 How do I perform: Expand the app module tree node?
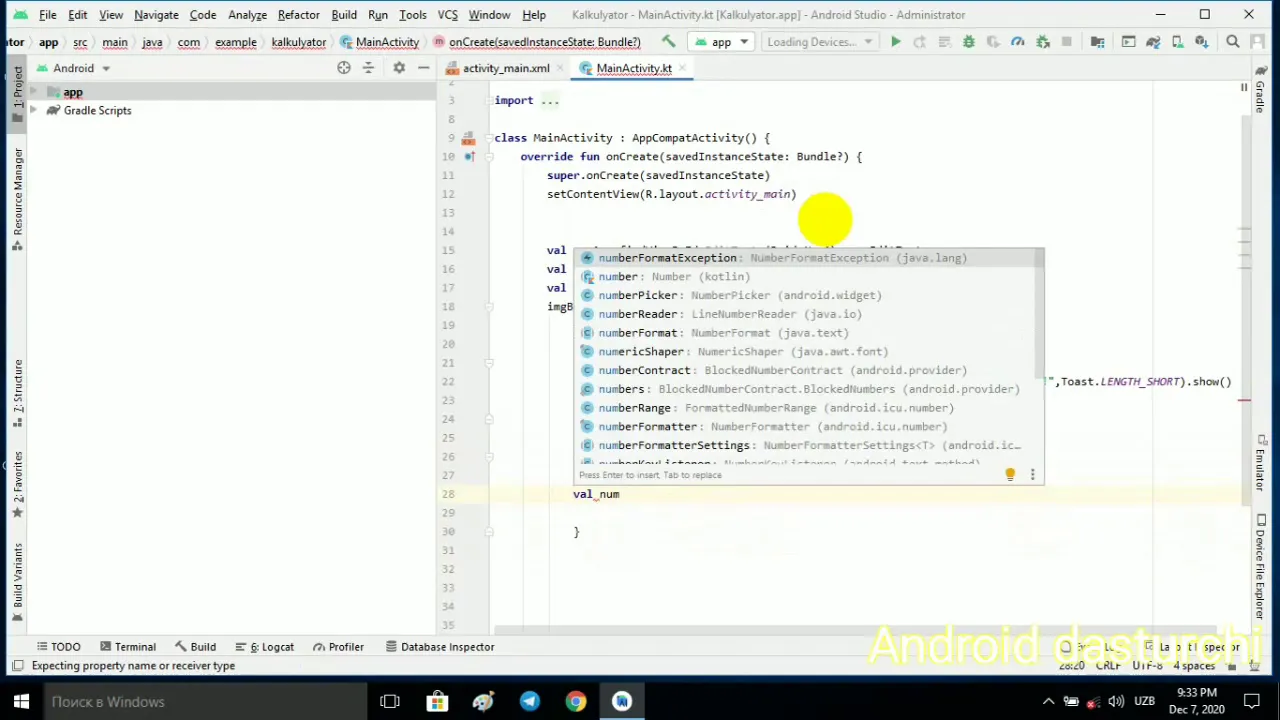coord(34,92)
